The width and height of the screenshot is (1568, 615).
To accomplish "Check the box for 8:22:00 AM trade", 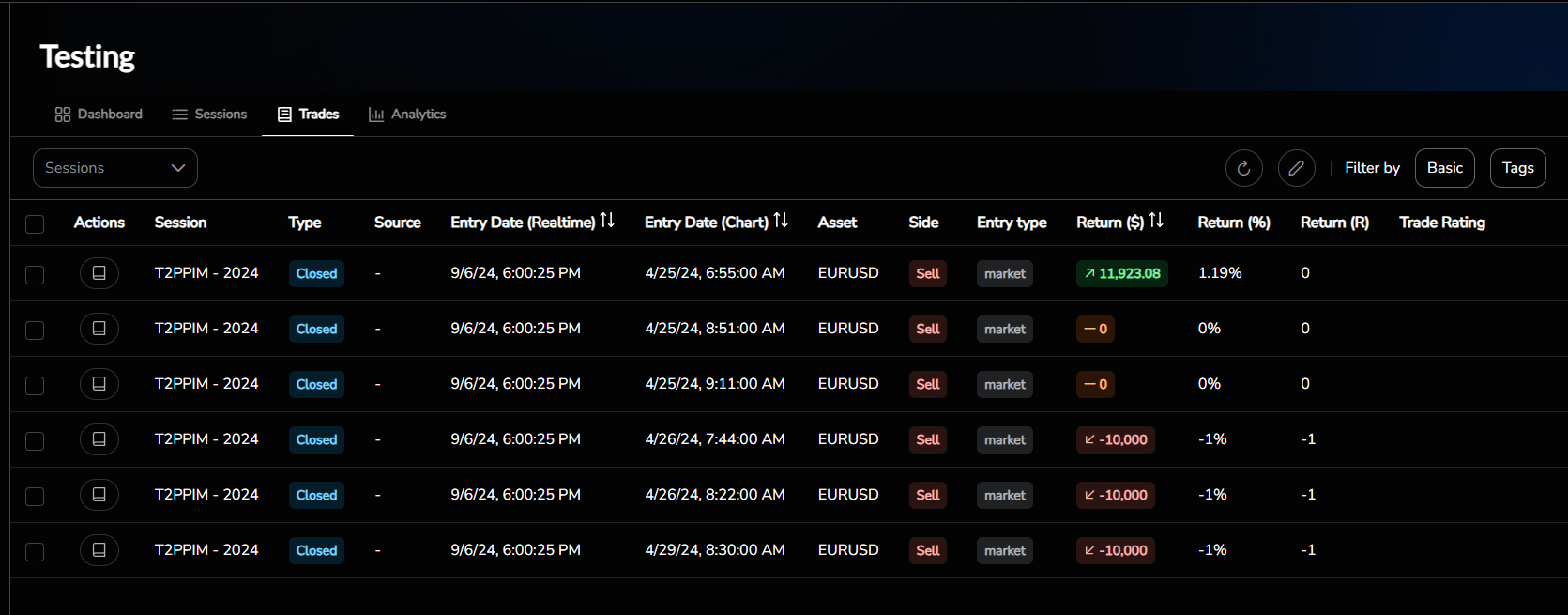I will [35, 496].
